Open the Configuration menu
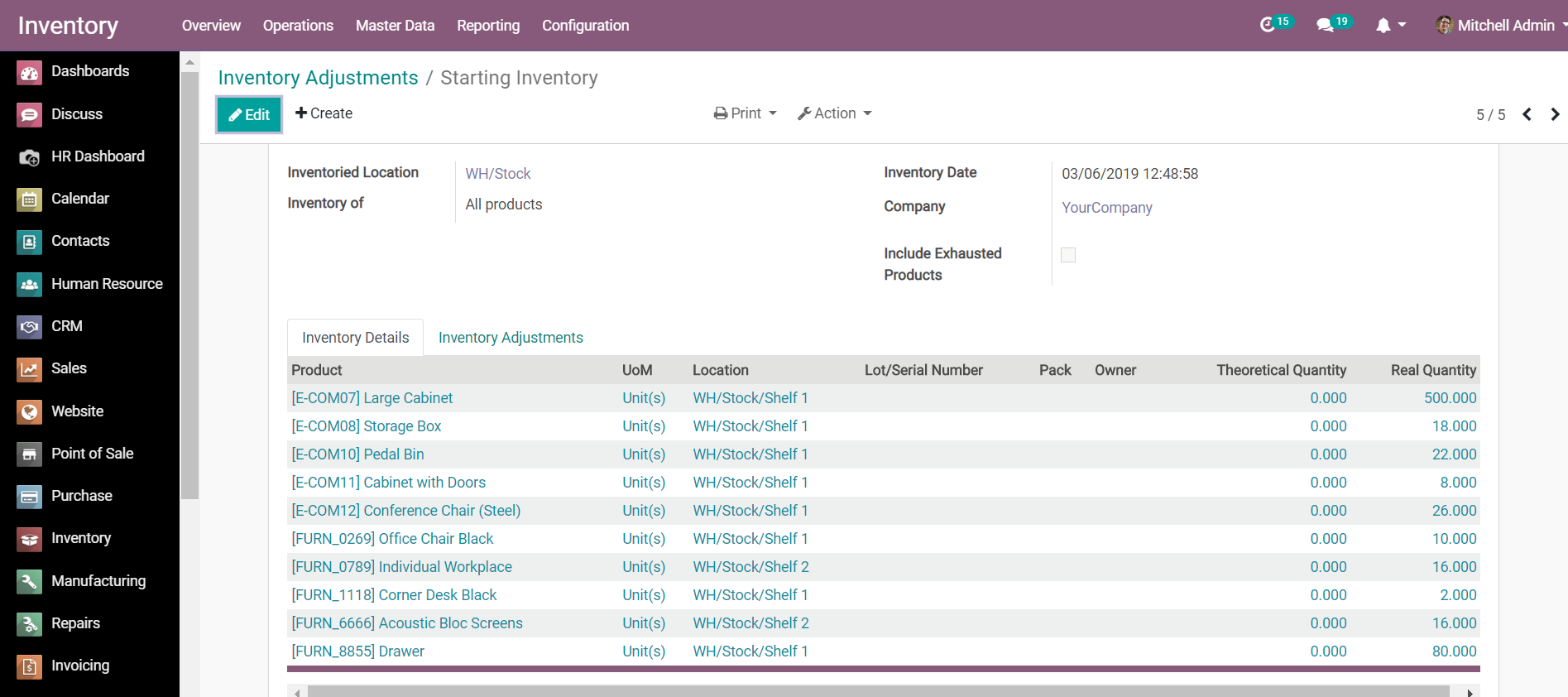 click(585, 26)
